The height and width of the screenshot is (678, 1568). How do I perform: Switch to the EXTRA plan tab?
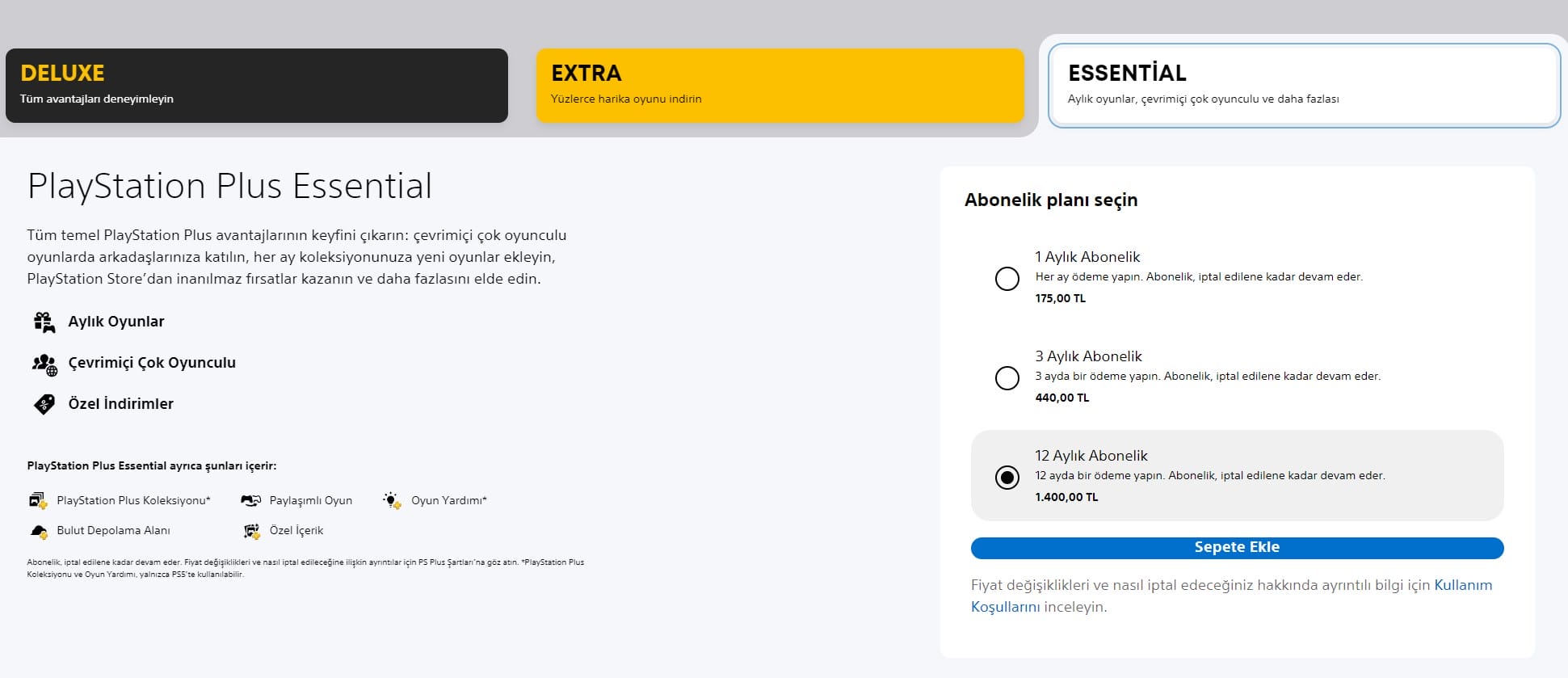[778, 84]
